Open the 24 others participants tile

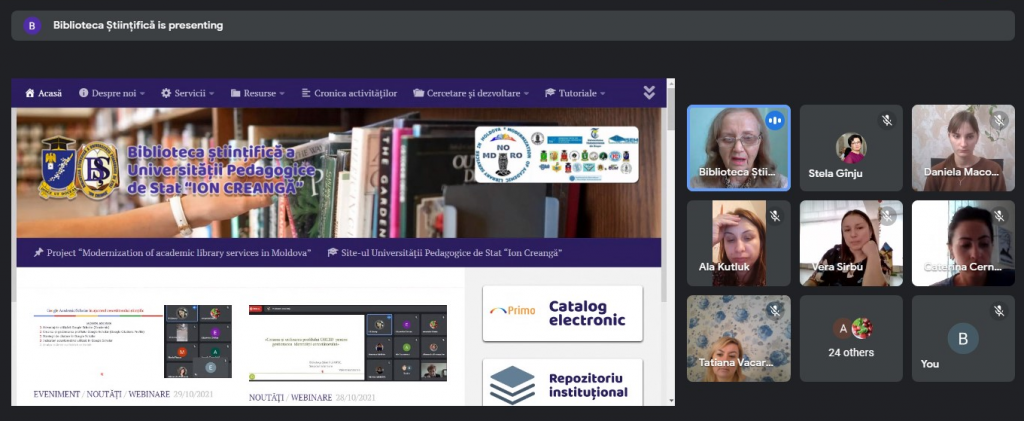pos(851,338)
